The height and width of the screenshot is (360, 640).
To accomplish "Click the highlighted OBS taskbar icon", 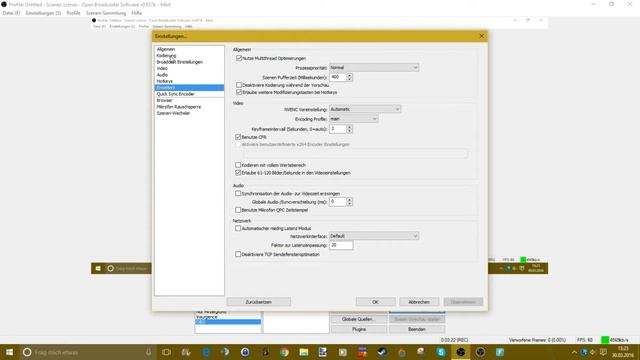I will pyautogui.click(x=460, y=352).
